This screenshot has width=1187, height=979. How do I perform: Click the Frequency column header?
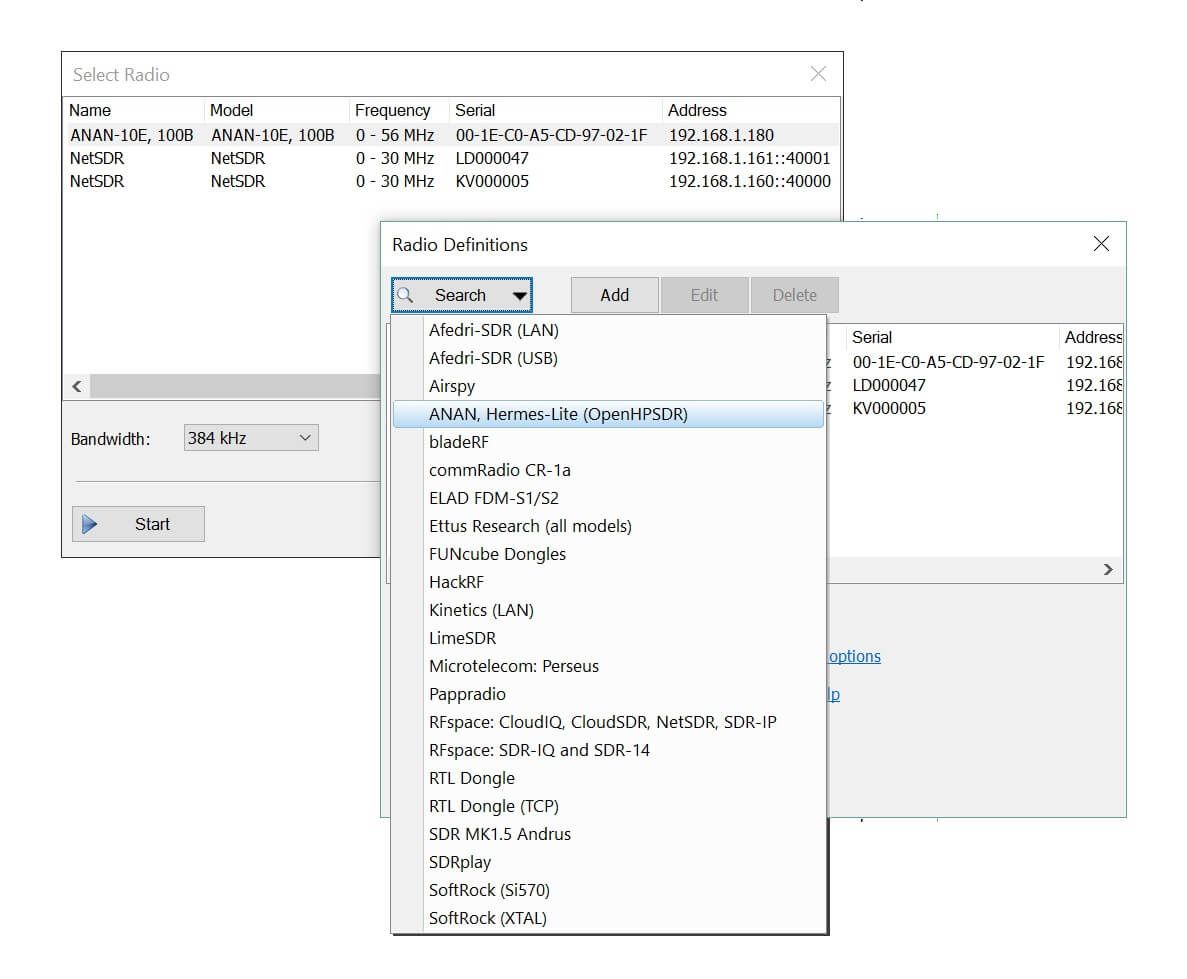[394, 110]
